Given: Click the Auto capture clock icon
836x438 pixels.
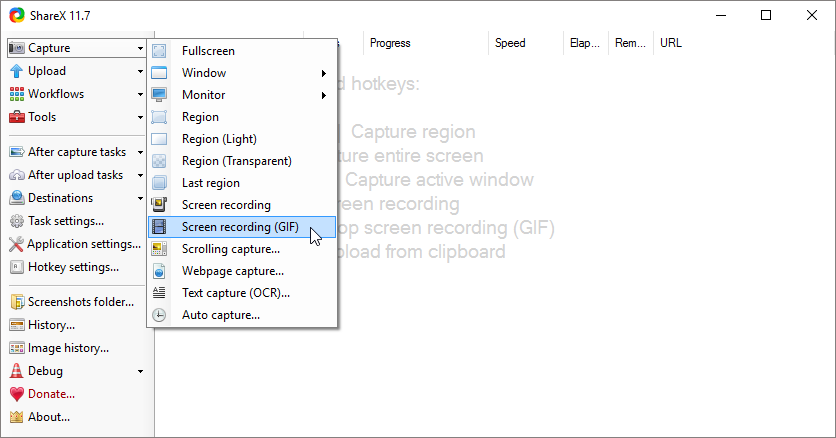Looking at the screenshot, I should tap(159, 315).
